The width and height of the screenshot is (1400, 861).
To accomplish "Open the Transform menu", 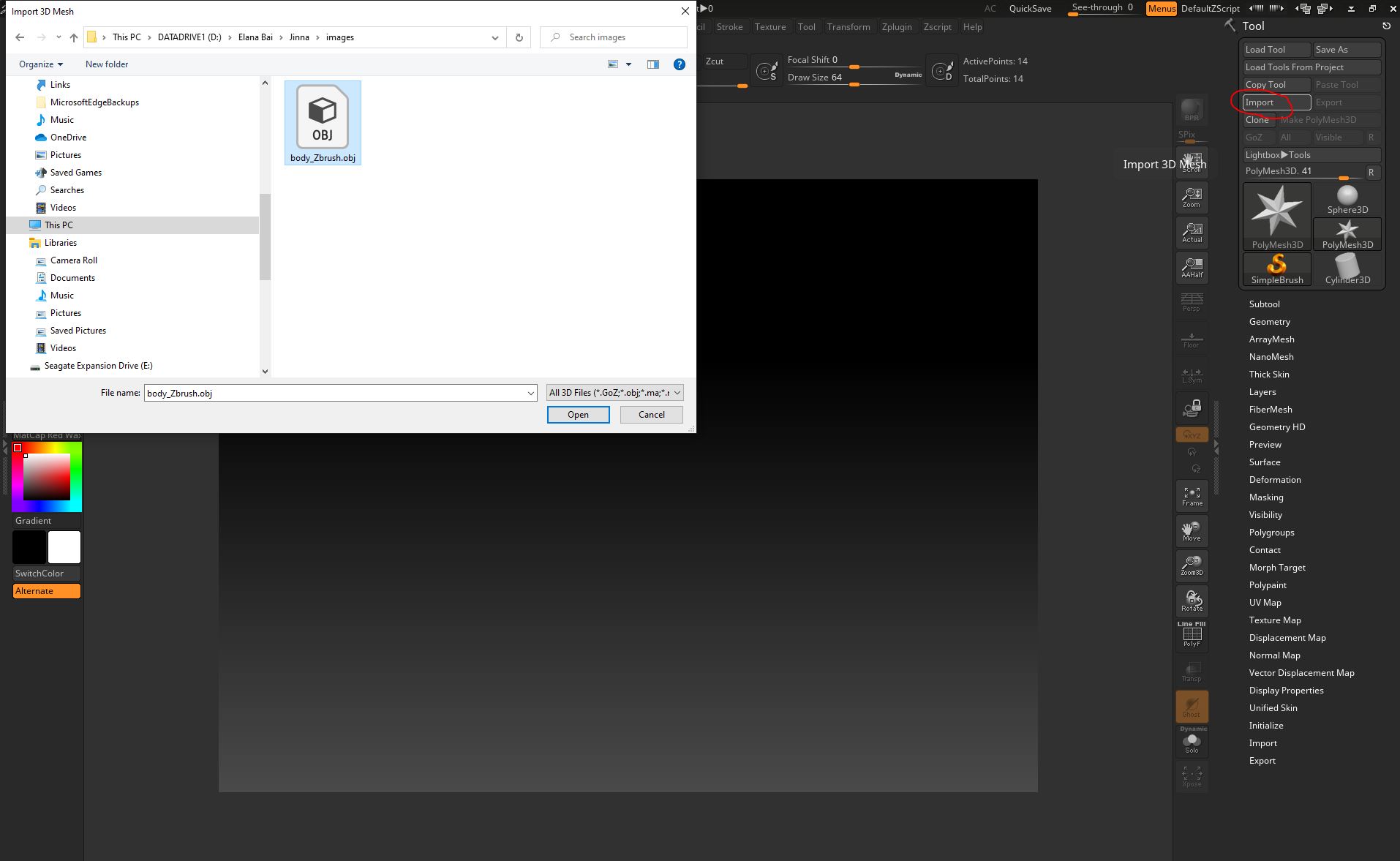I will click(x=848, y=26).
